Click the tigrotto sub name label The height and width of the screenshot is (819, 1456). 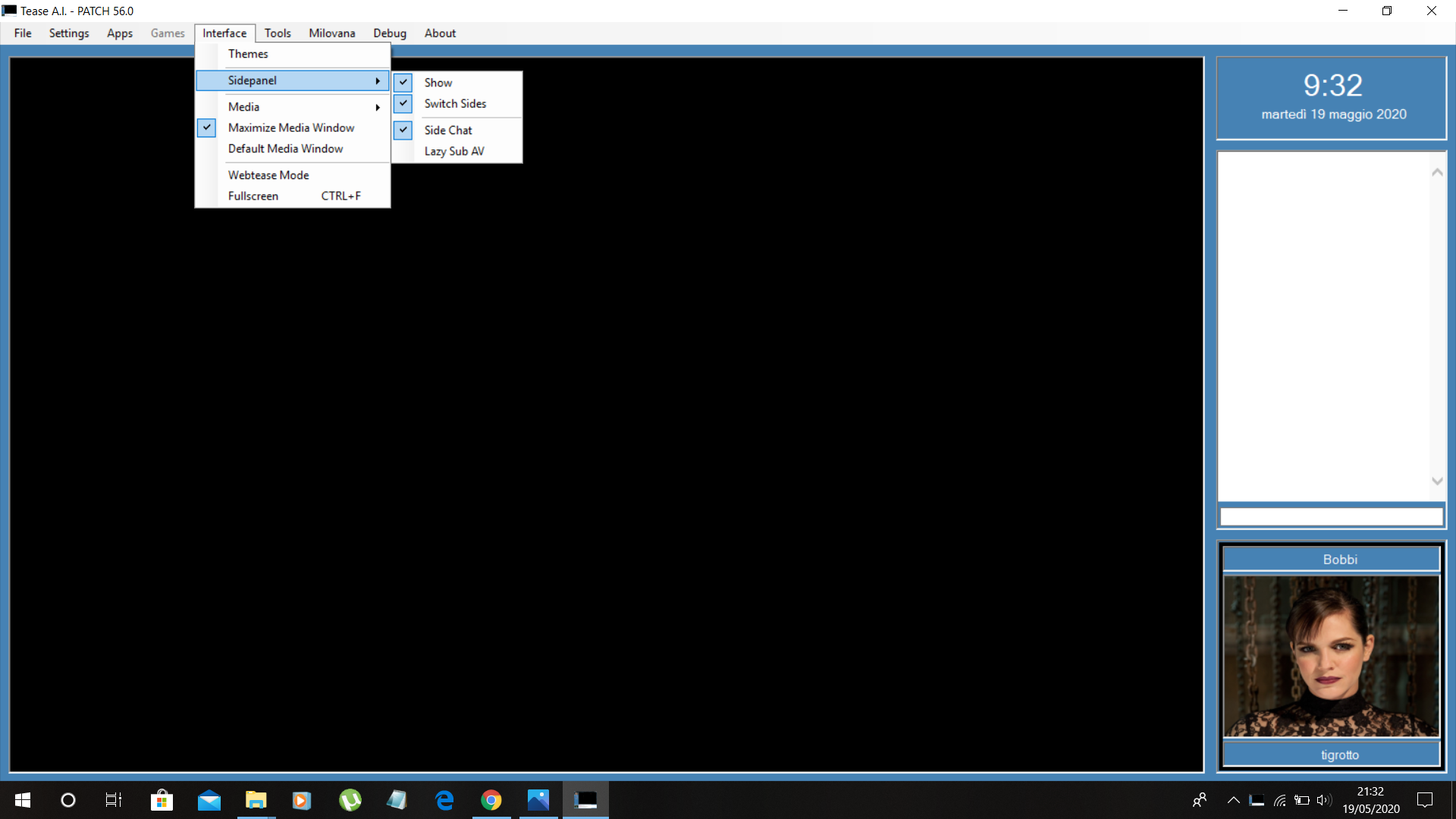pos(1331,755)
